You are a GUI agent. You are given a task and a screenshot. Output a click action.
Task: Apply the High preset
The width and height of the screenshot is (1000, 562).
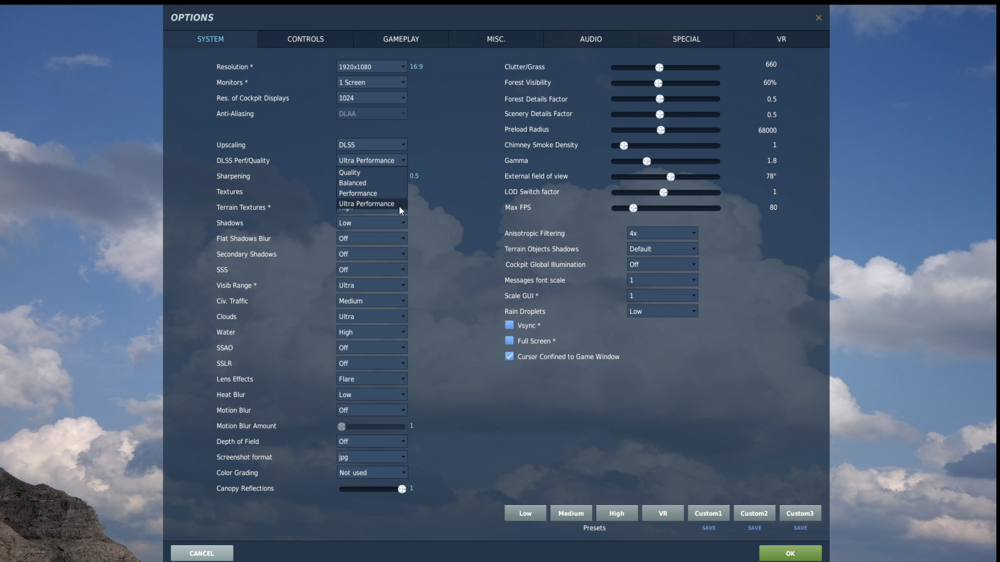click(x=617, y=513)
